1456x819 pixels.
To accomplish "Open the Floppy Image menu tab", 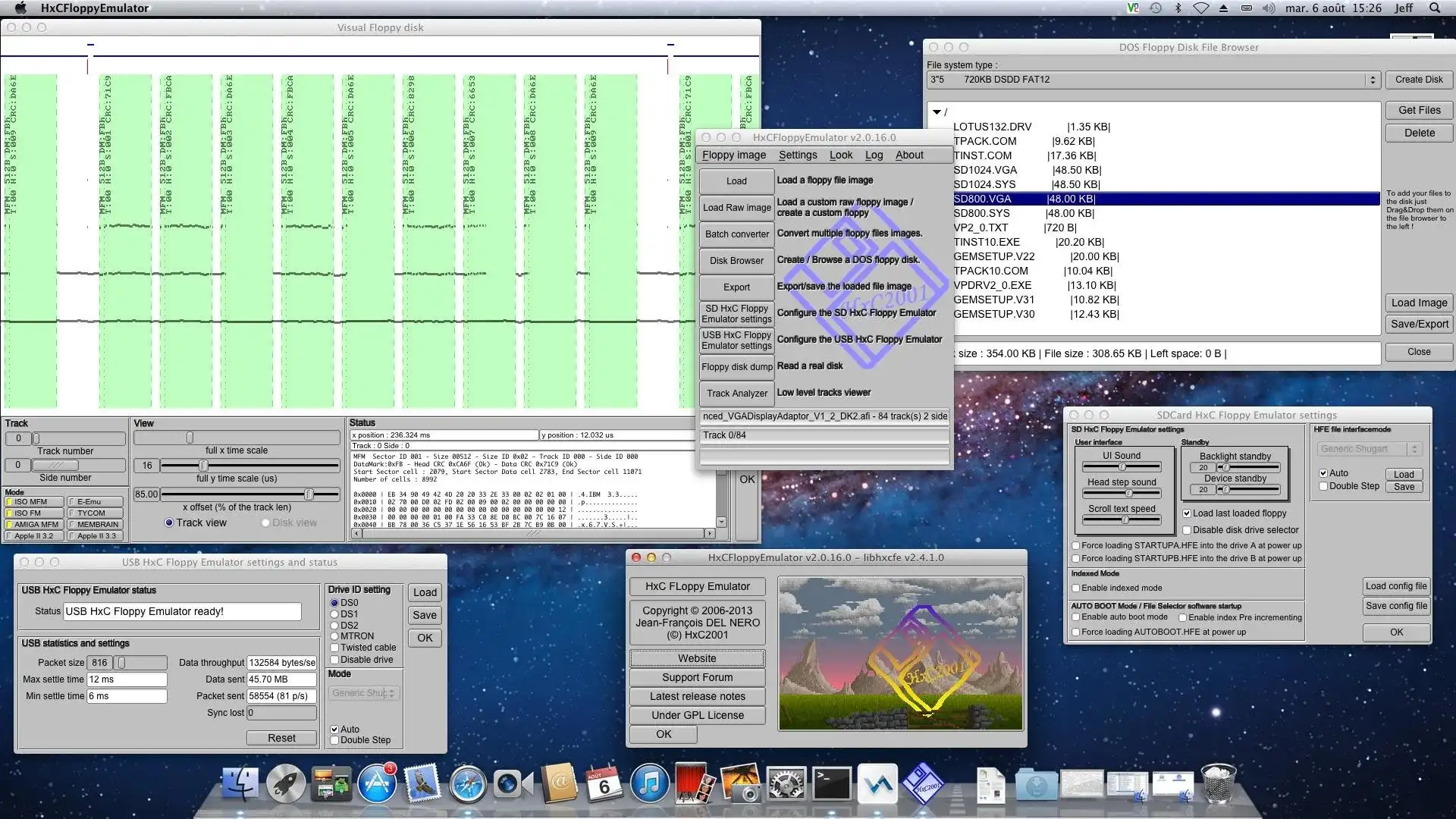I will tap(732, 155).
